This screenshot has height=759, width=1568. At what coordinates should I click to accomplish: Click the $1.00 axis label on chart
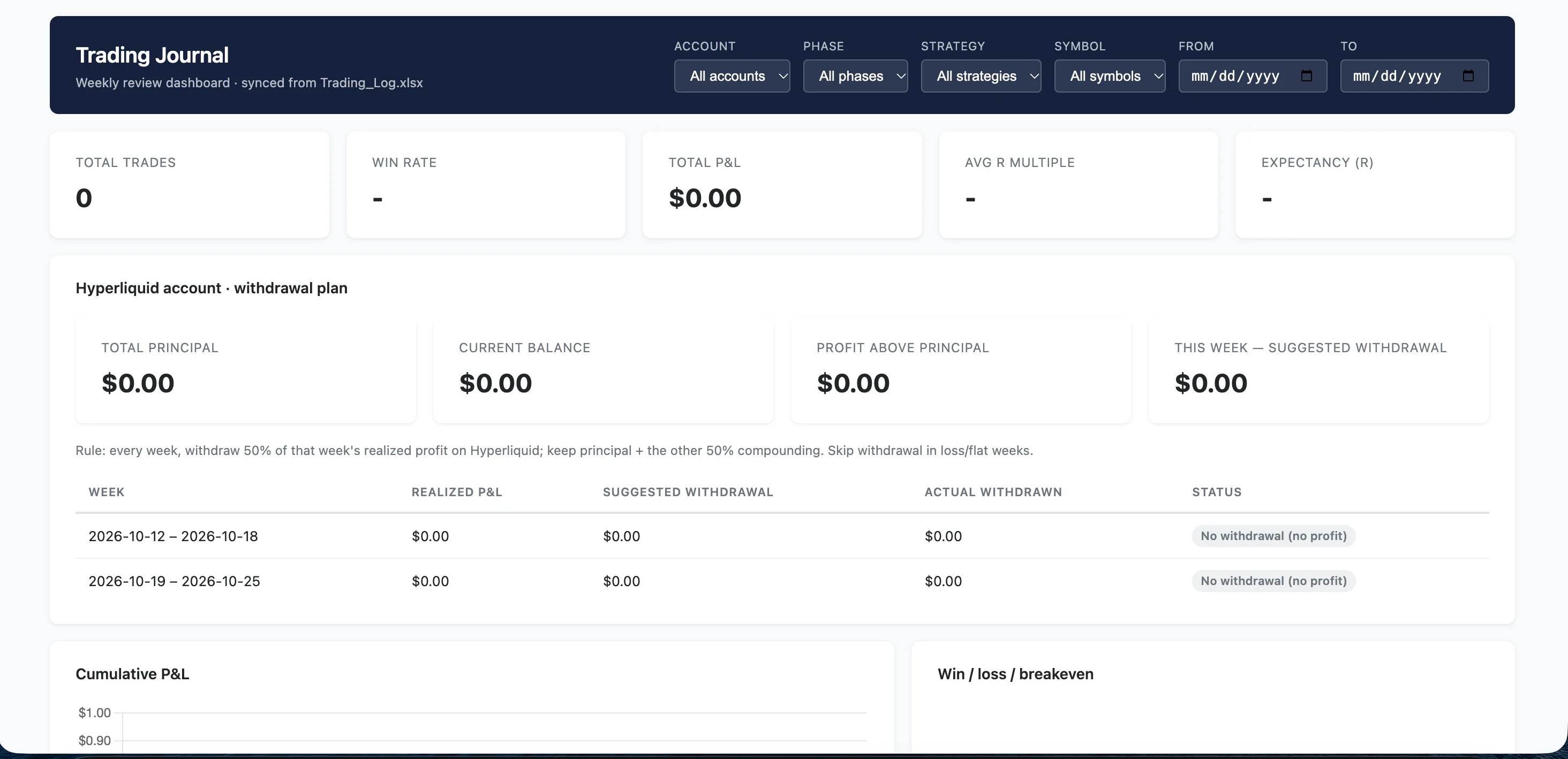point(94,712)
